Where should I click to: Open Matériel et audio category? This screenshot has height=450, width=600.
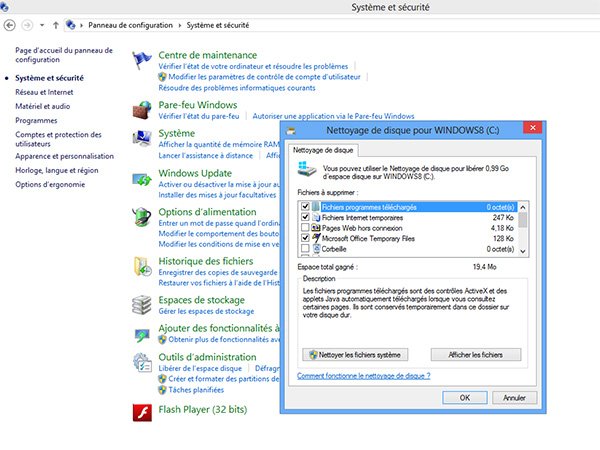42,106
